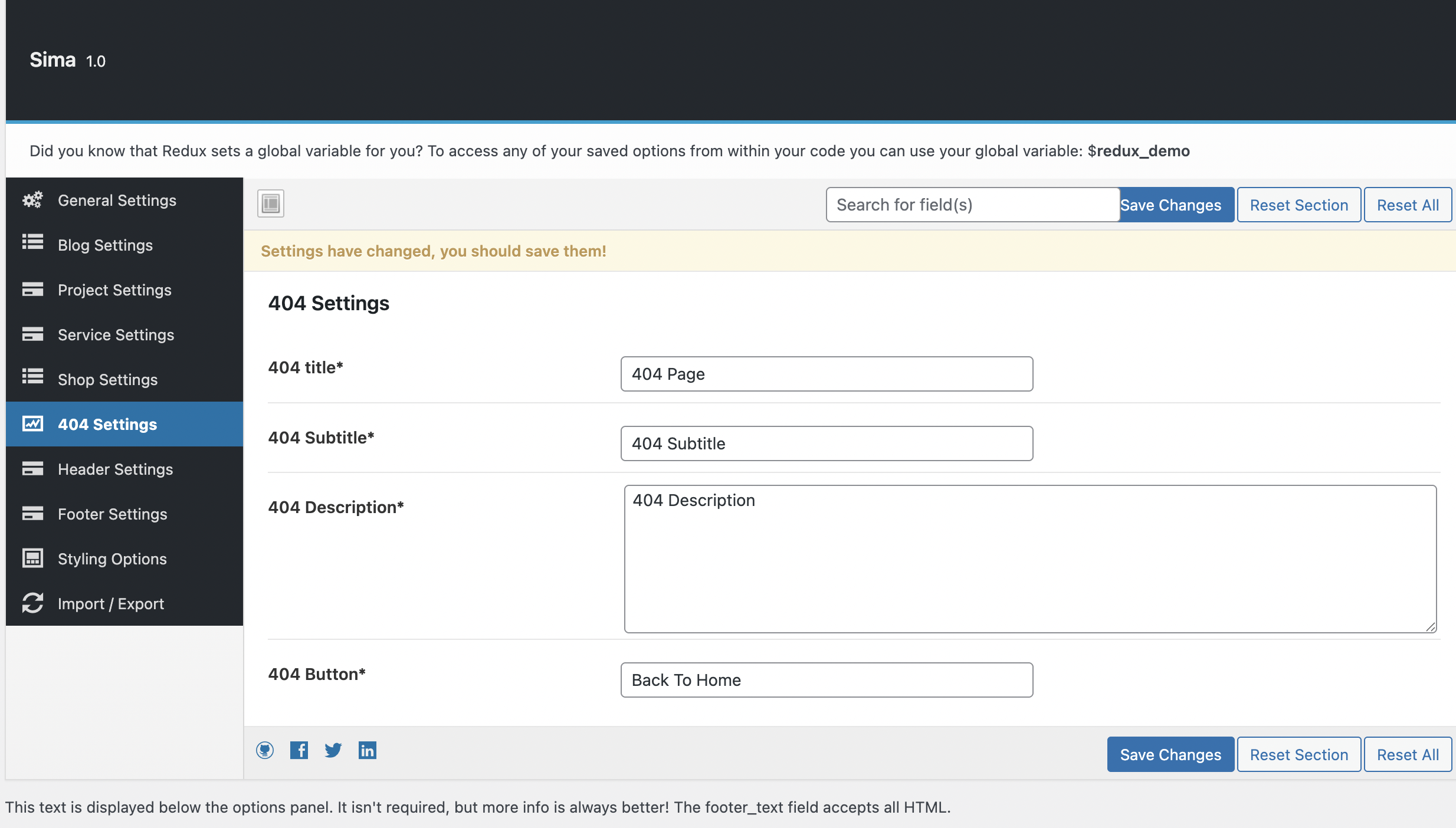Click the Service Settings card icon

[32, 334]
